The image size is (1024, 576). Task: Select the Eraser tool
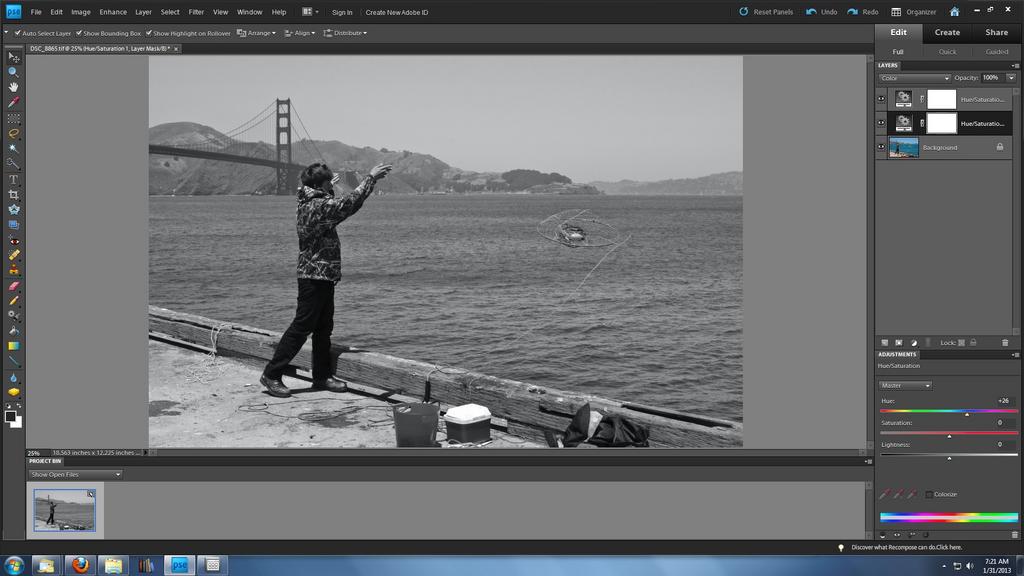(14, 285)
